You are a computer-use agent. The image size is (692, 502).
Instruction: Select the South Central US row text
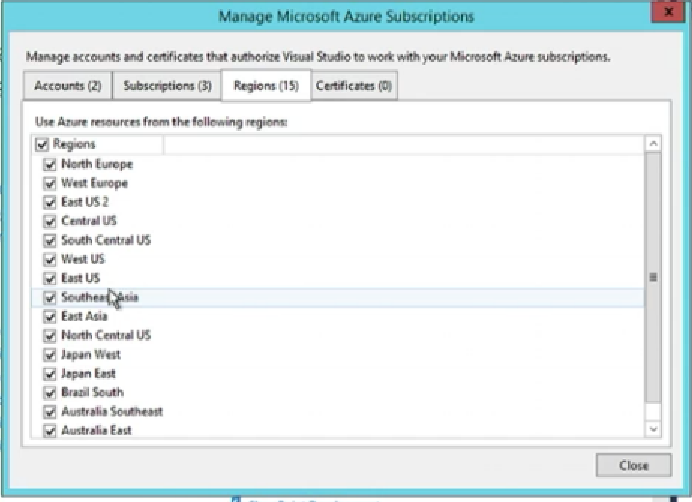[106, 240]
